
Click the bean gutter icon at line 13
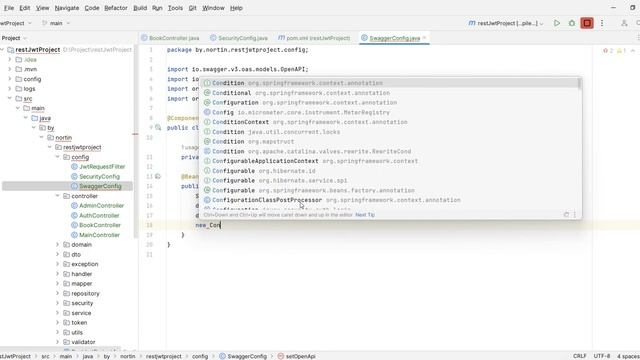tap(158, 176)
